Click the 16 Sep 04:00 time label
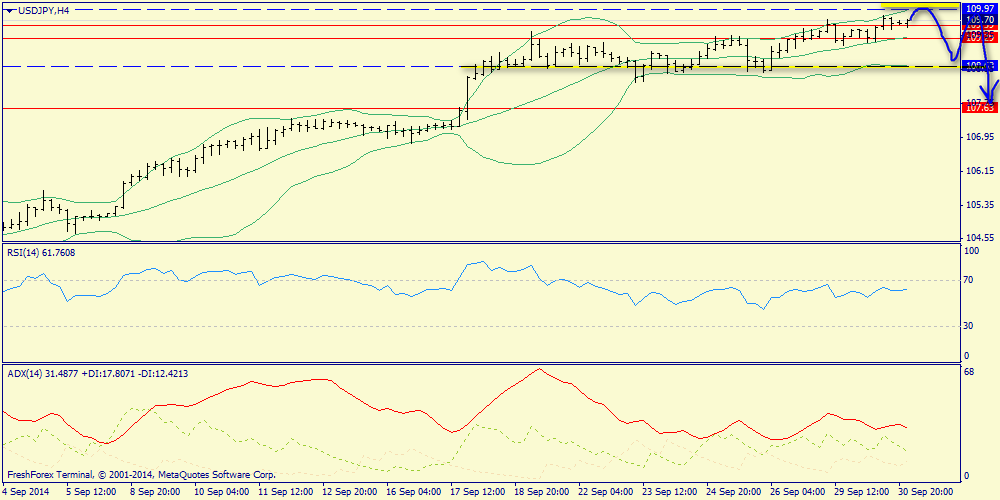The height and width of the screenshot is (500, 1000). pos(413,493)
